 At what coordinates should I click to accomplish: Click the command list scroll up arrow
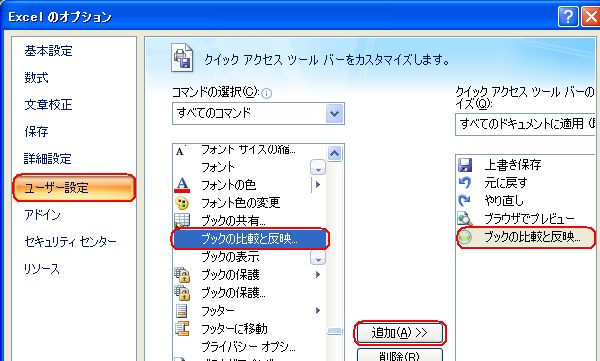334,154
